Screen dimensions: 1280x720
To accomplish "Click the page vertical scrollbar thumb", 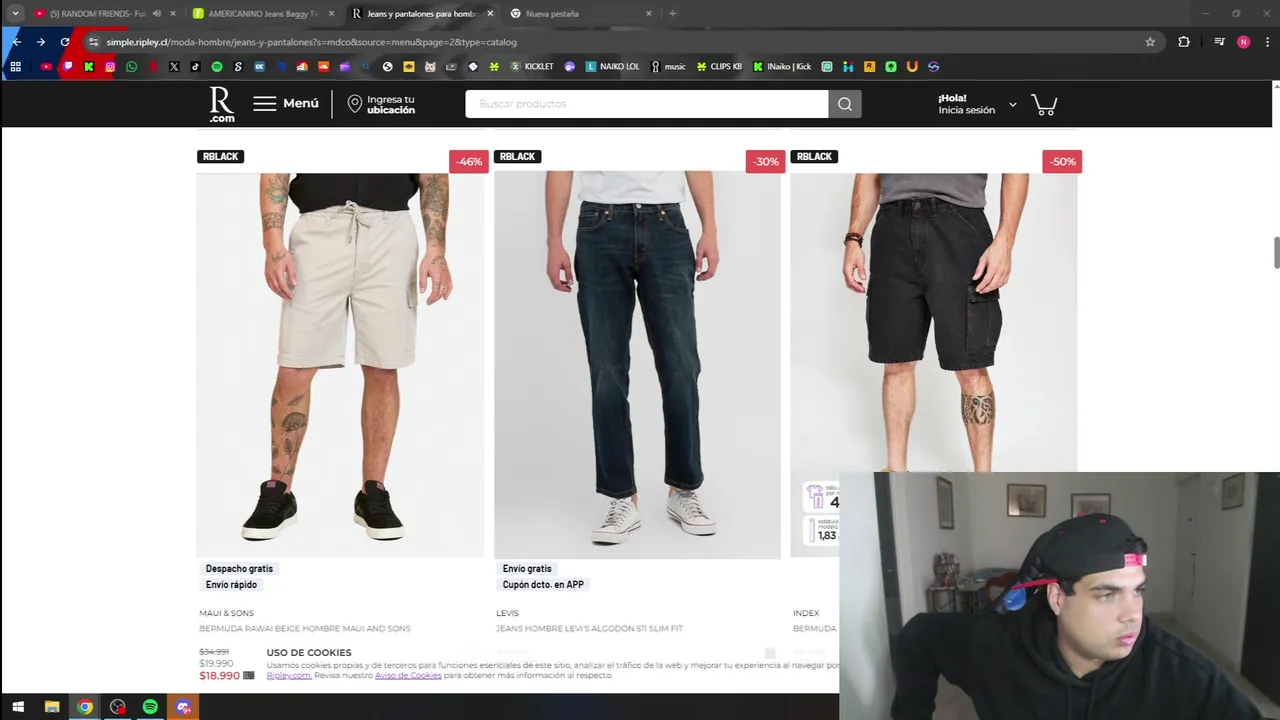I will [x=1276, y=253].
